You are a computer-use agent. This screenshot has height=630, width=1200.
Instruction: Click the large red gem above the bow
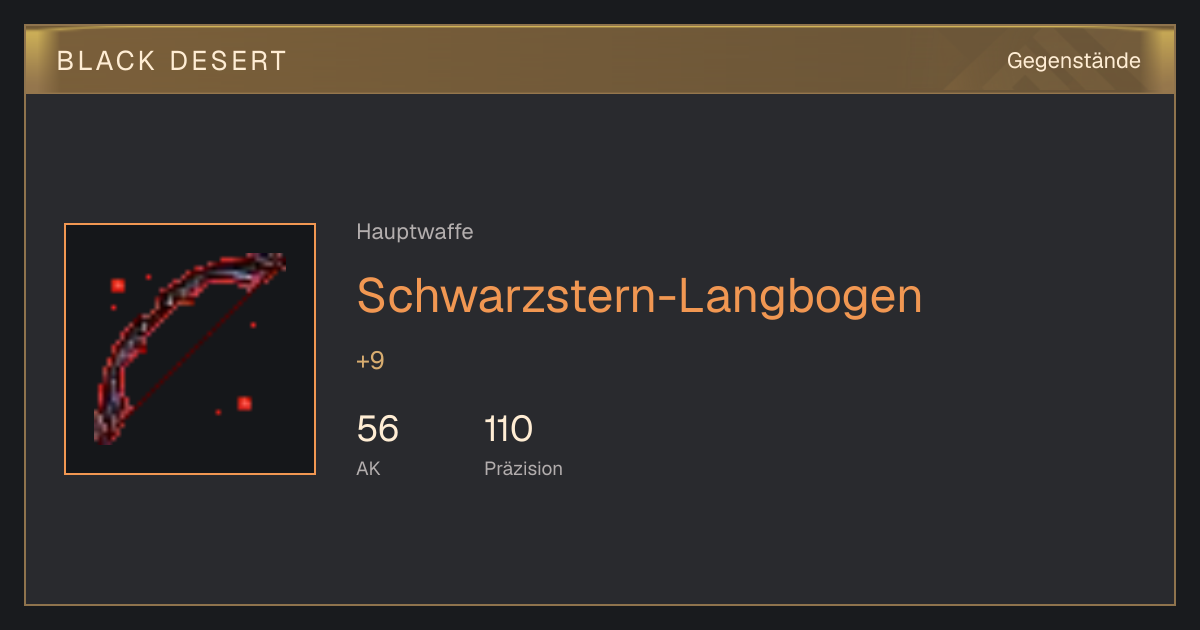coord(118,286)
